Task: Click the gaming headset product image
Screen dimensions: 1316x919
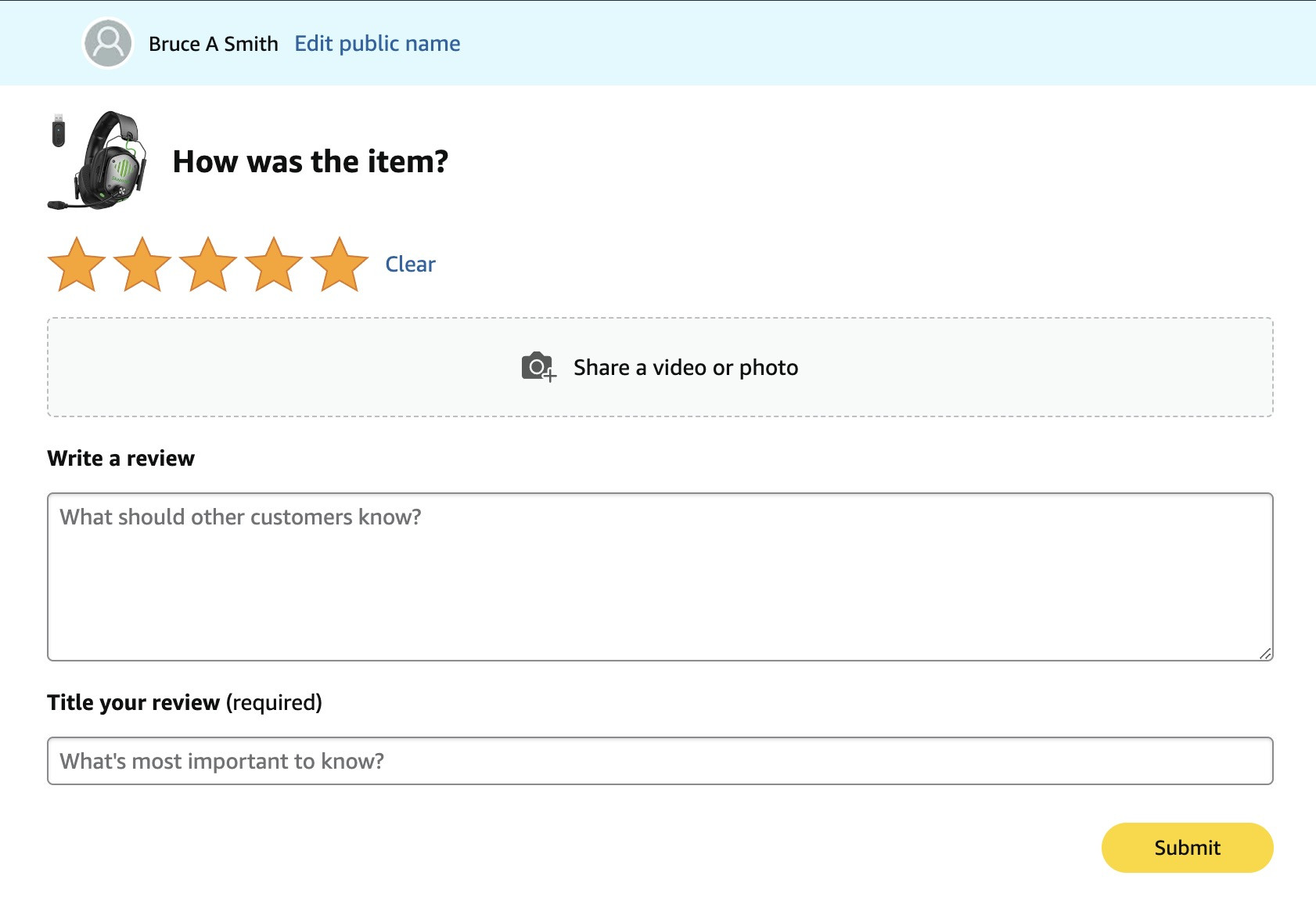Action: pyautogui.click(x=98, y=160)
